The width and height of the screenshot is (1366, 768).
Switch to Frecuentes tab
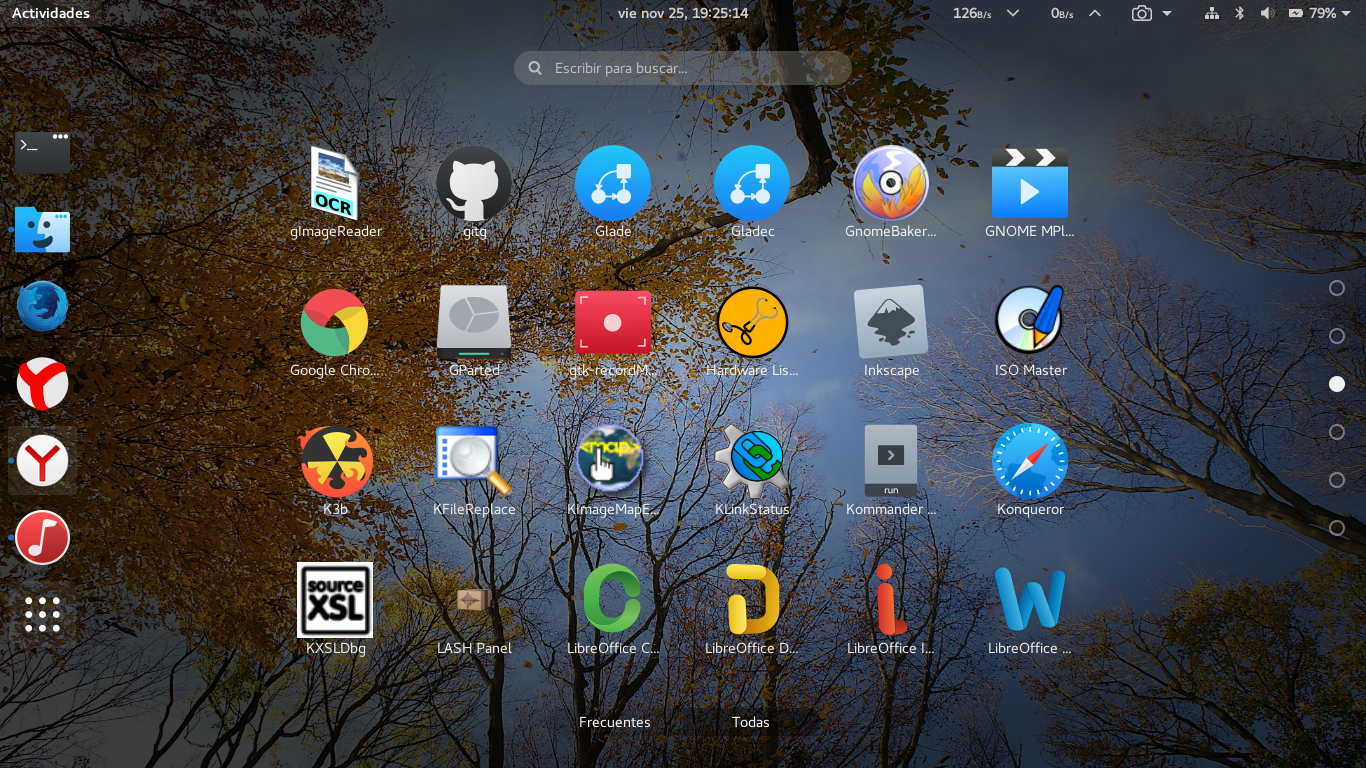615,722
